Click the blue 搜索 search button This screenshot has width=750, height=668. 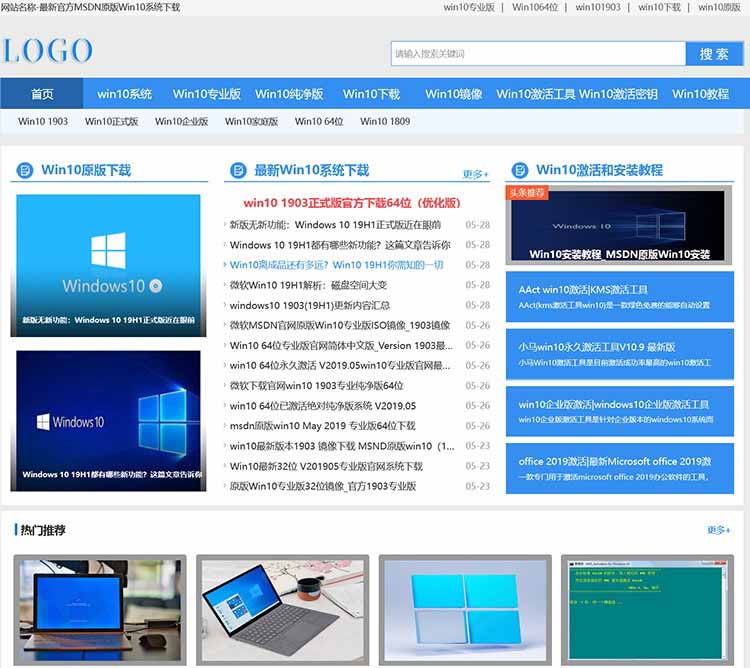(714, 54)
